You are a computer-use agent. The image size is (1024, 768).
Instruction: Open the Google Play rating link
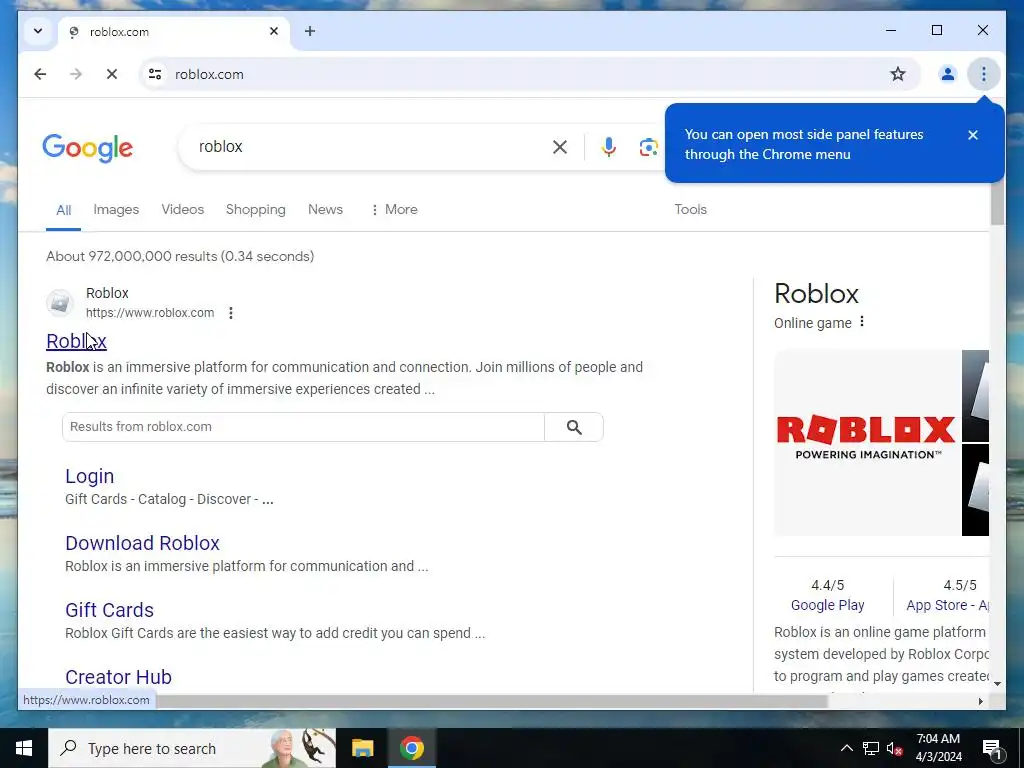(827, 605)
